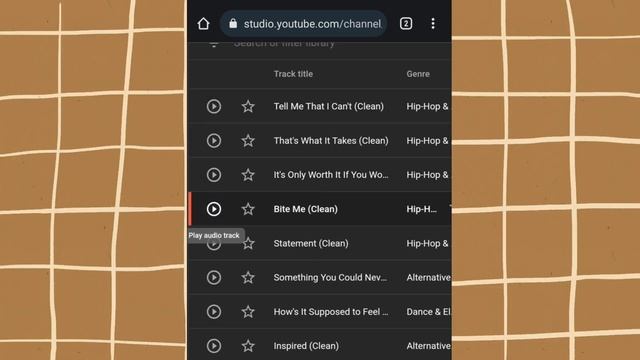Select title Something You Could Nev...

click(330, 278)
